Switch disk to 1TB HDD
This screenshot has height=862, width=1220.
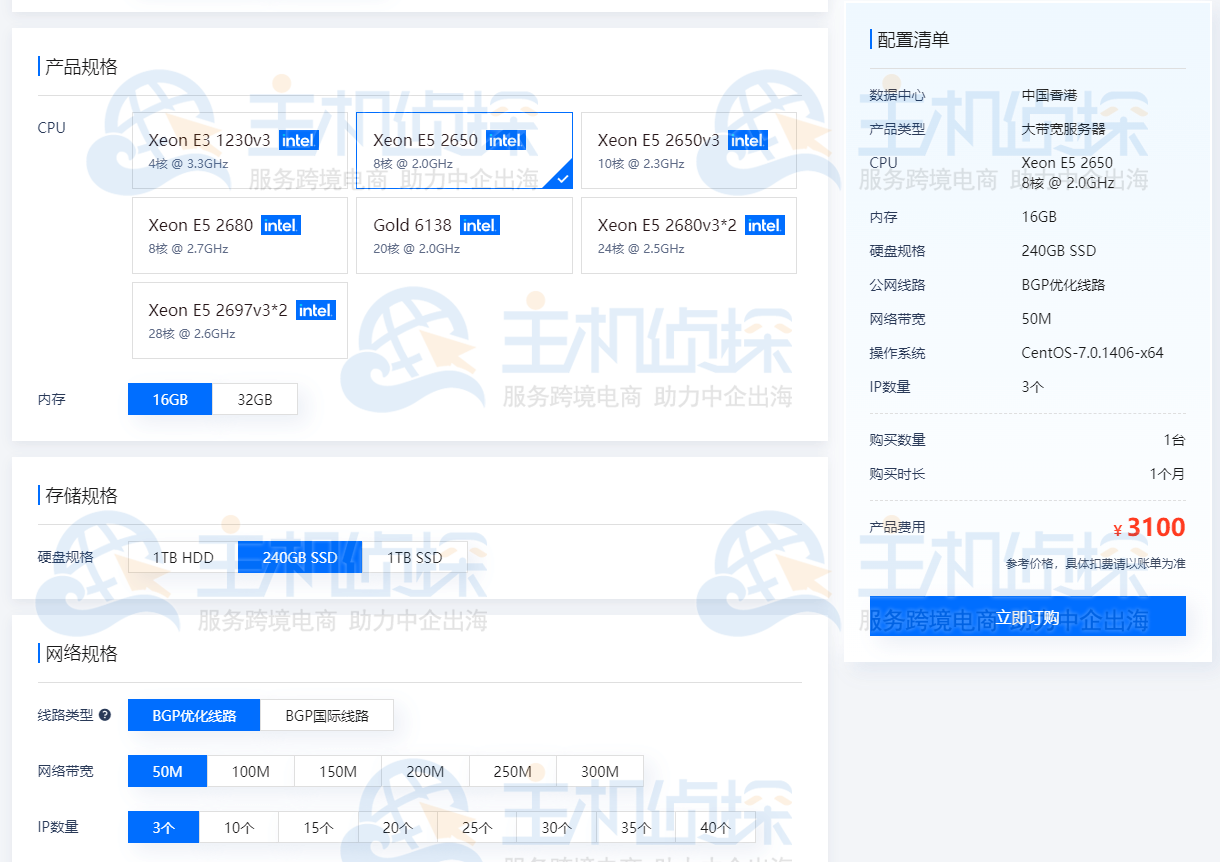pyautogui.click(x=180, y=556)
